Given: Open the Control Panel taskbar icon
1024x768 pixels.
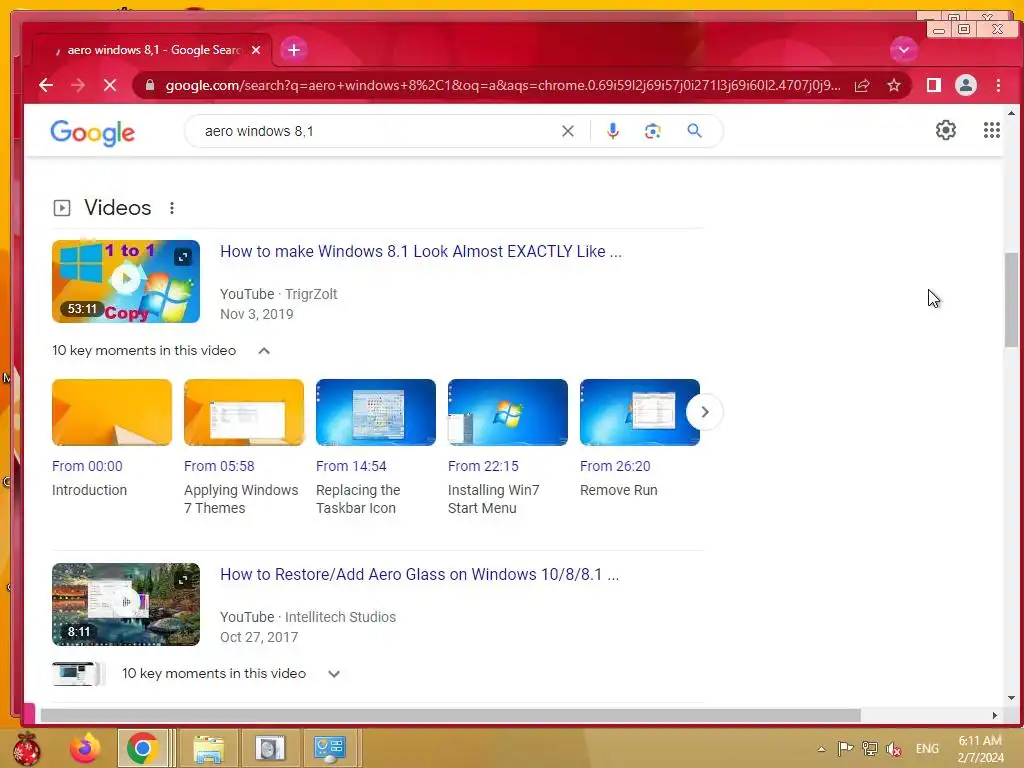Looking at the screenshot, I should [330, 748].
